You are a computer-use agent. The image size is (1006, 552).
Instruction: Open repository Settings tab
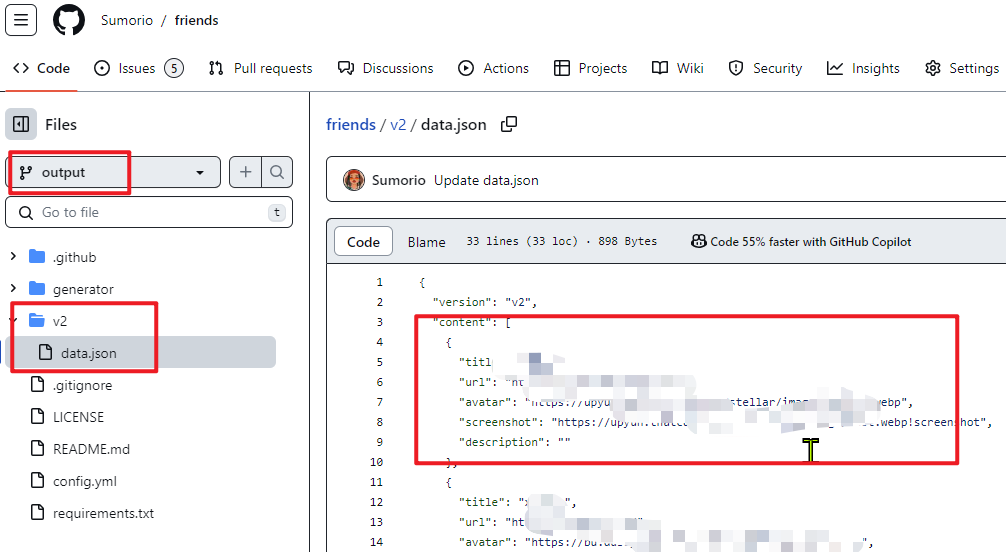coord(962,68)
